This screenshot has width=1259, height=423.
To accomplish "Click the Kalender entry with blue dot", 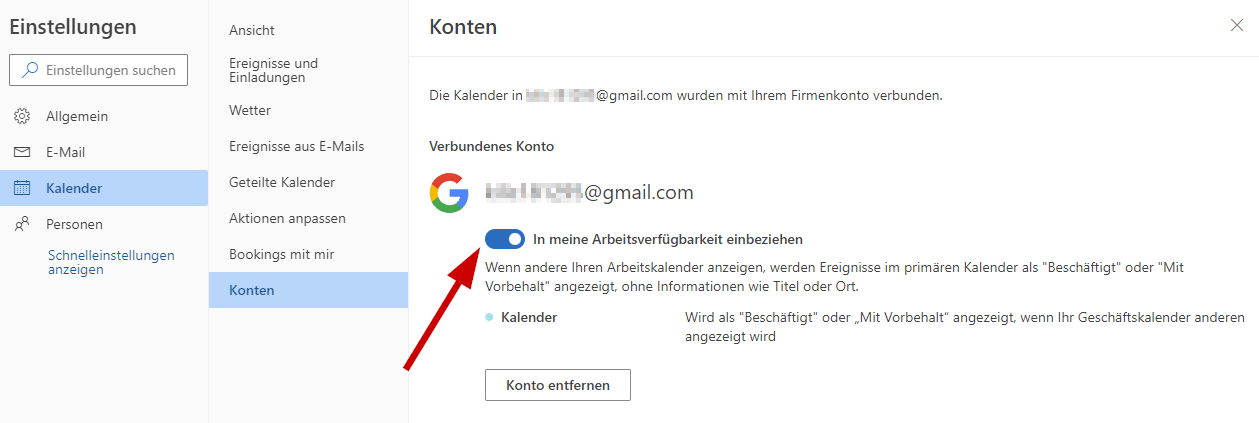I will pos(528,317).
